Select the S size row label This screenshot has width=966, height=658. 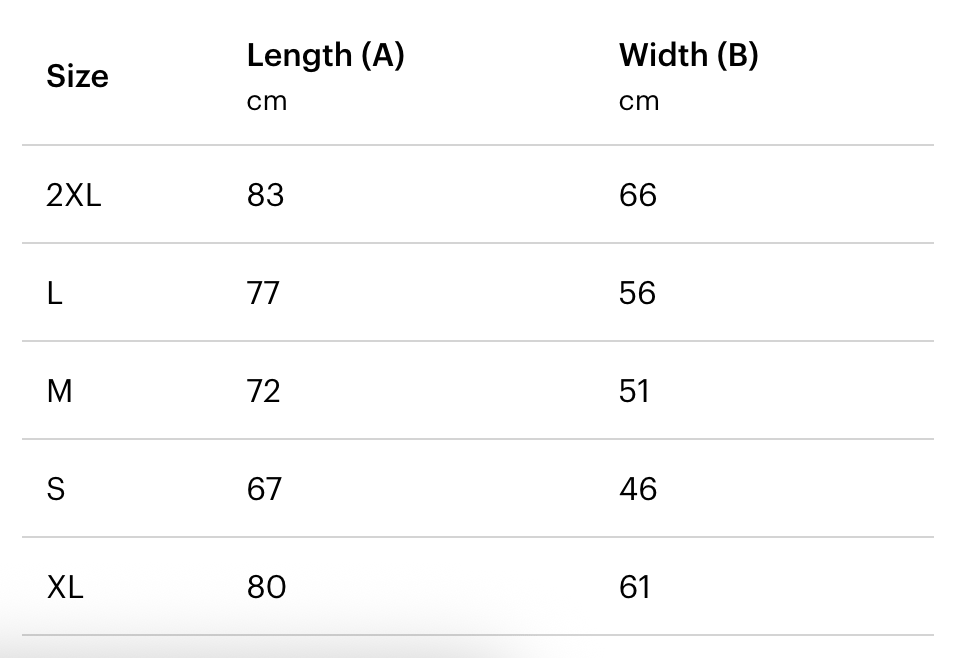(56, 489)
